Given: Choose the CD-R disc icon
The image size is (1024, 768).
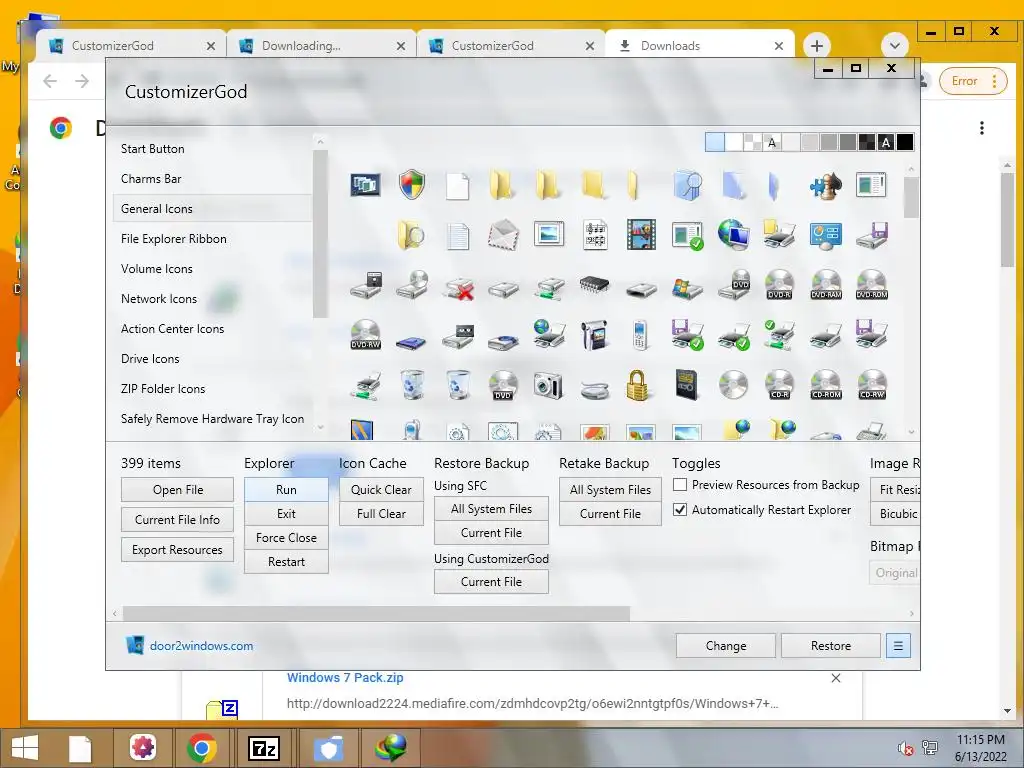Looking at the screenshot, I should click(779, 384).
